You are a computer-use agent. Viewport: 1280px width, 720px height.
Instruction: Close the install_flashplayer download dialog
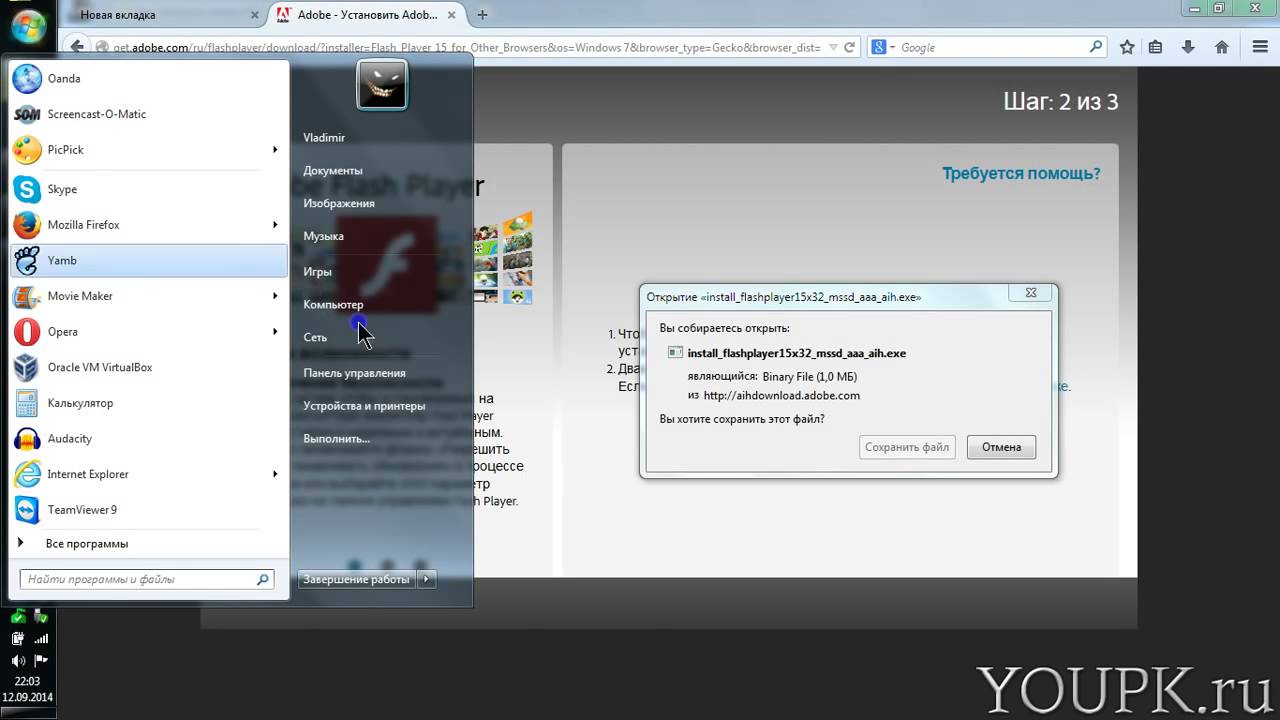point(1031,293)
